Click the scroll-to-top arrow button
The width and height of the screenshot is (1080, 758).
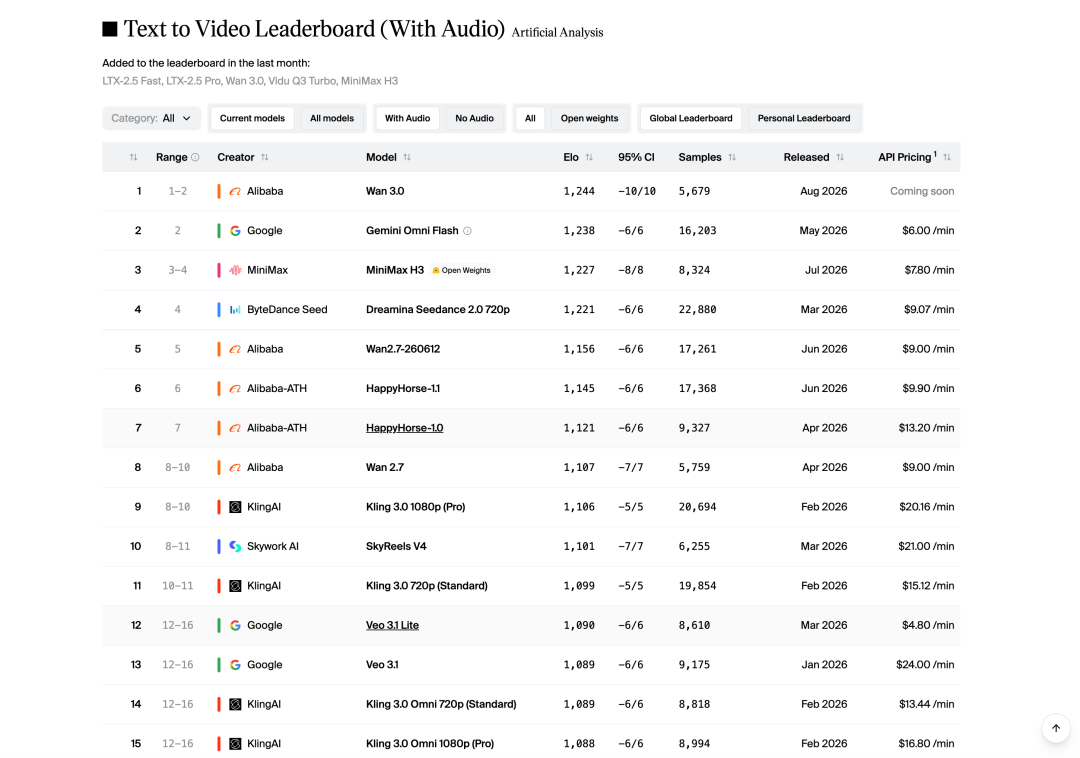(1056, 728)
